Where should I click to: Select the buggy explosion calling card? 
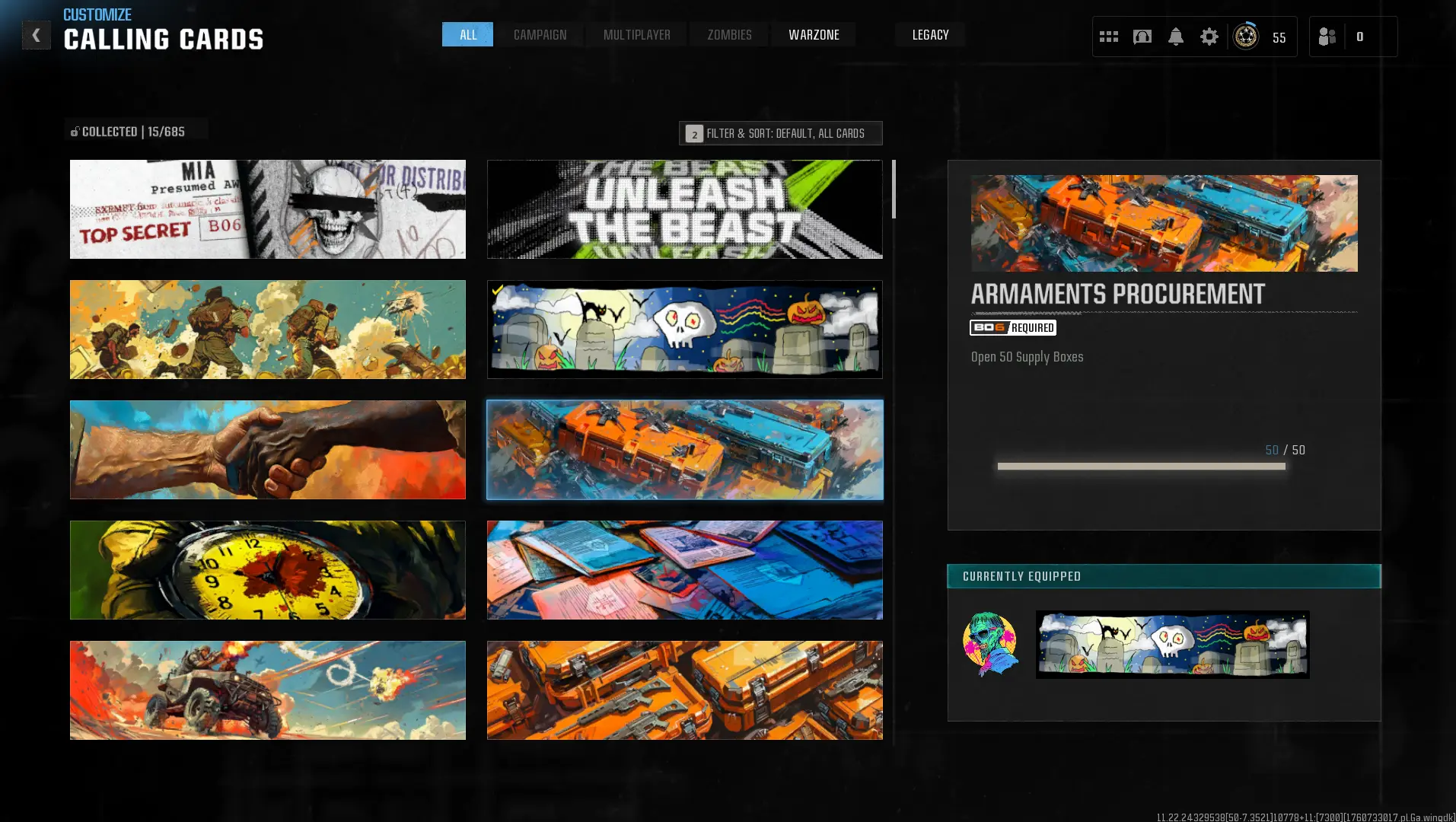tap(268, 690)
